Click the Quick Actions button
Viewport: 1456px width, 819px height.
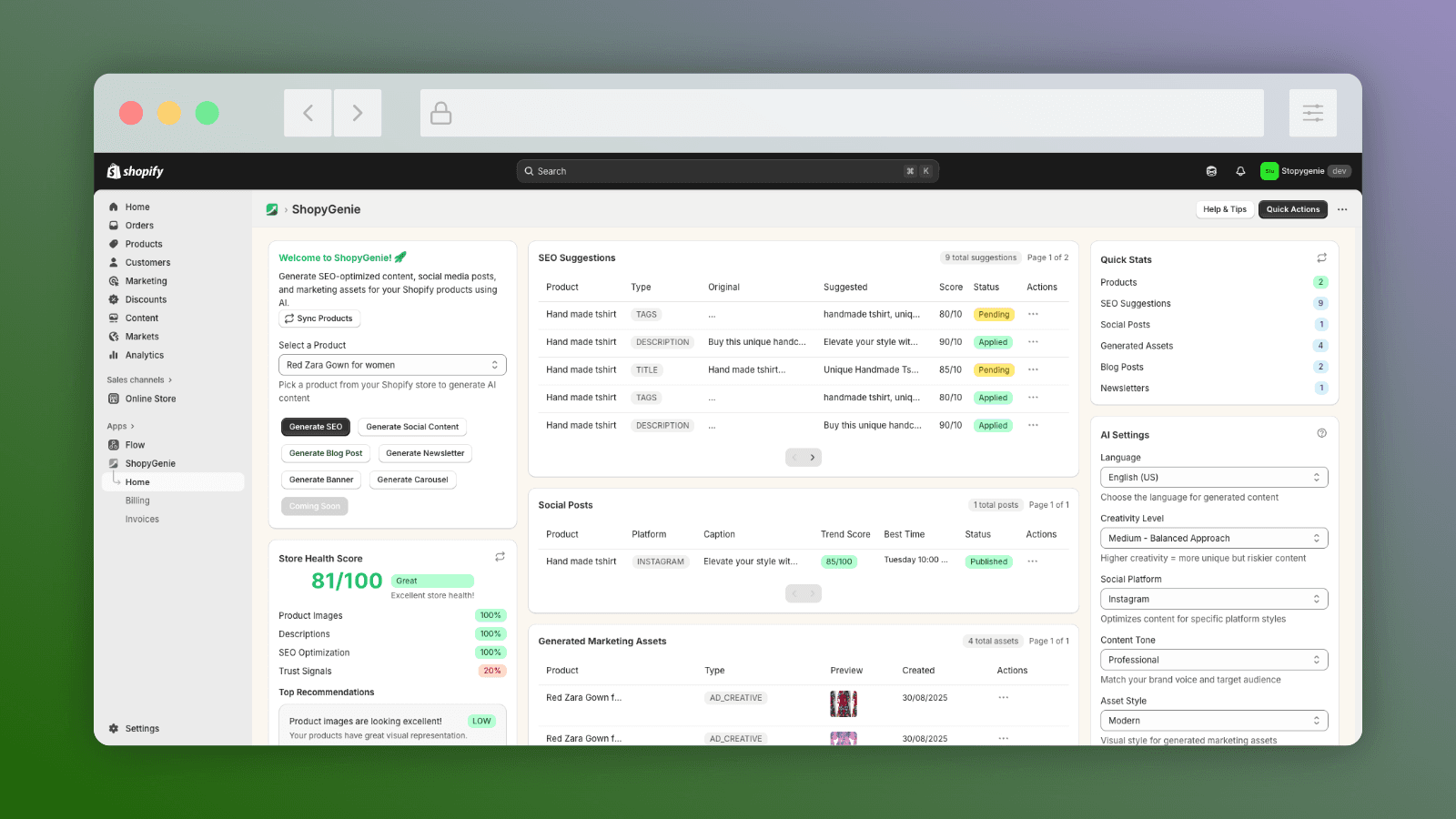pyautogui.click(x=1293, y=209)
